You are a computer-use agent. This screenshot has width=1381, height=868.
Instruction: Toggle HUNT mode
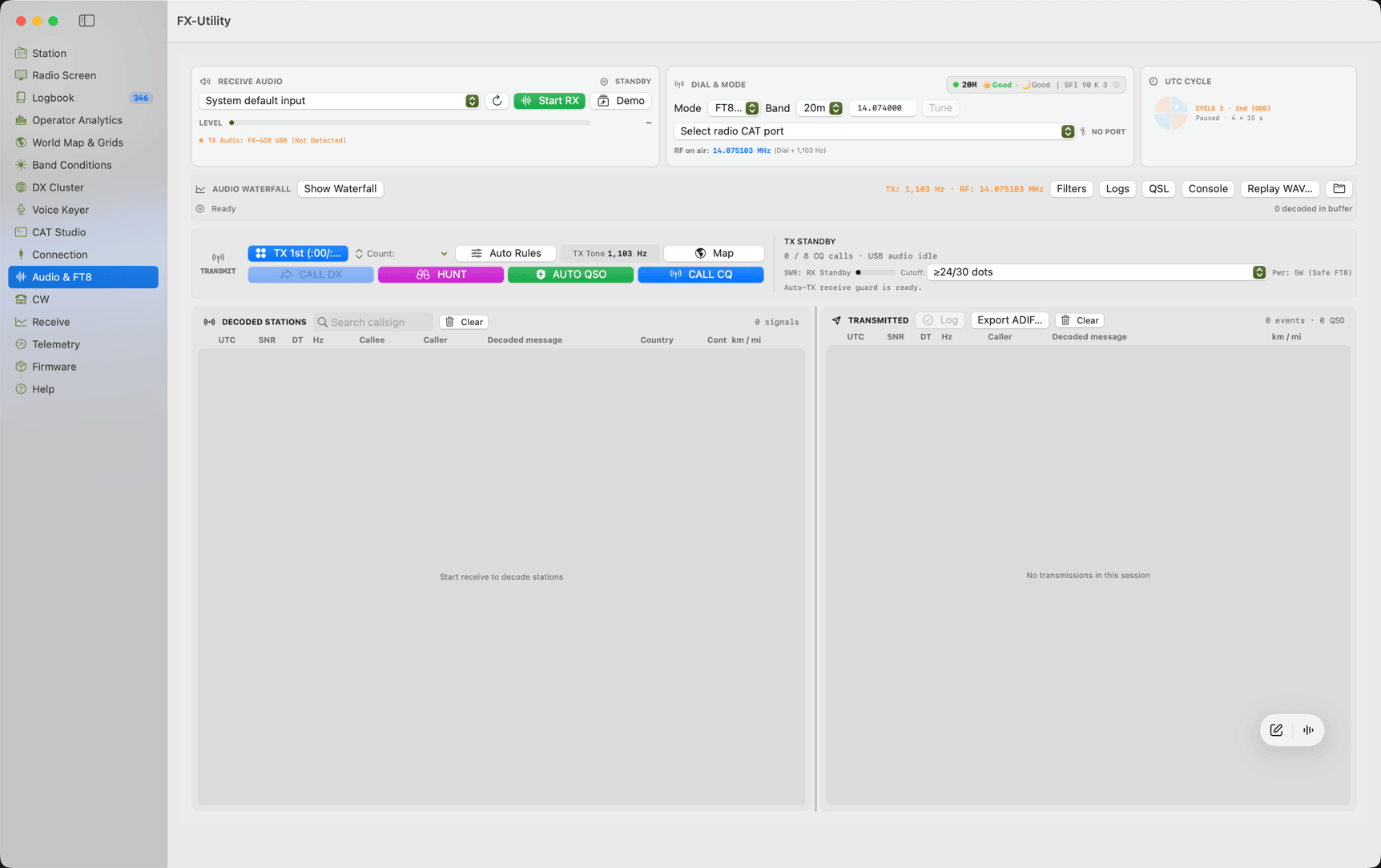441,275
